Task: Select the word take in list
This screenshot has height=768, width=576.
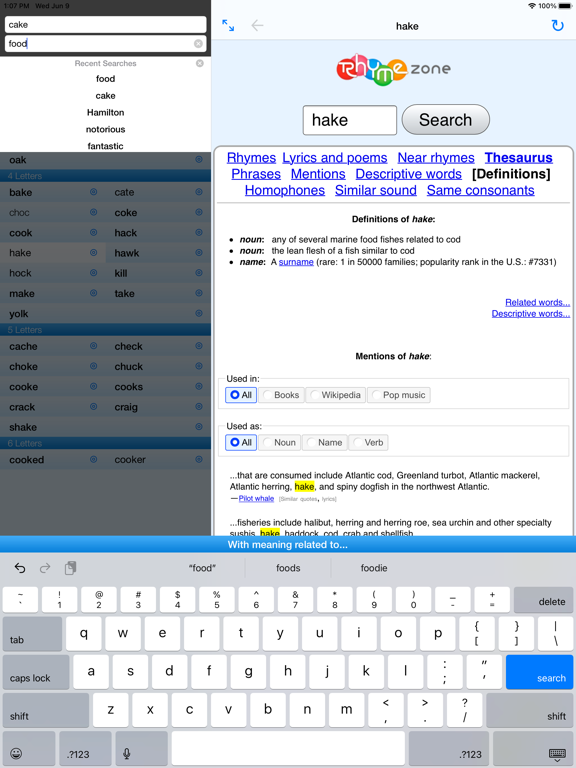Action: point(124,293)
